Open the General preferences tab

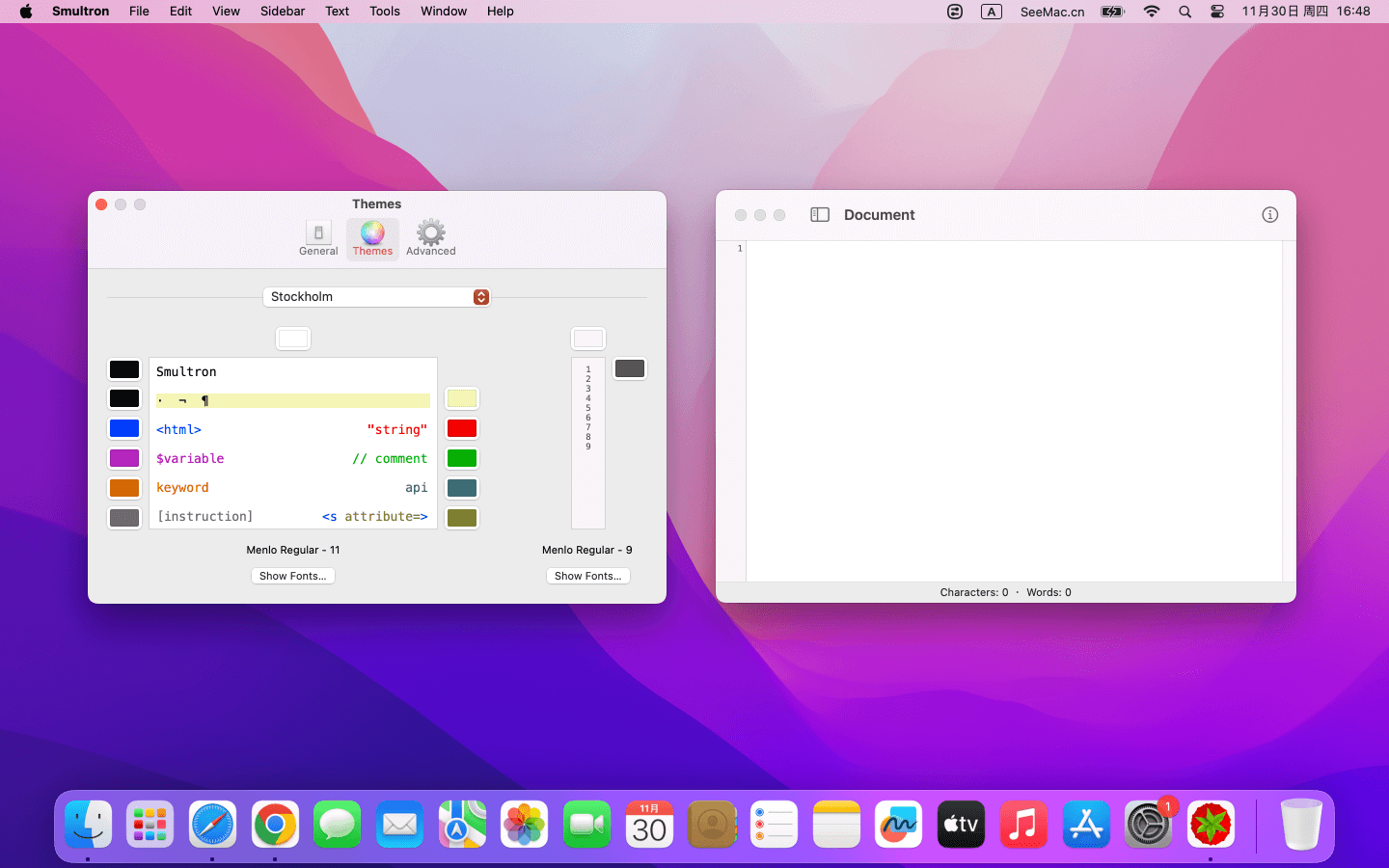coord(318,238)
